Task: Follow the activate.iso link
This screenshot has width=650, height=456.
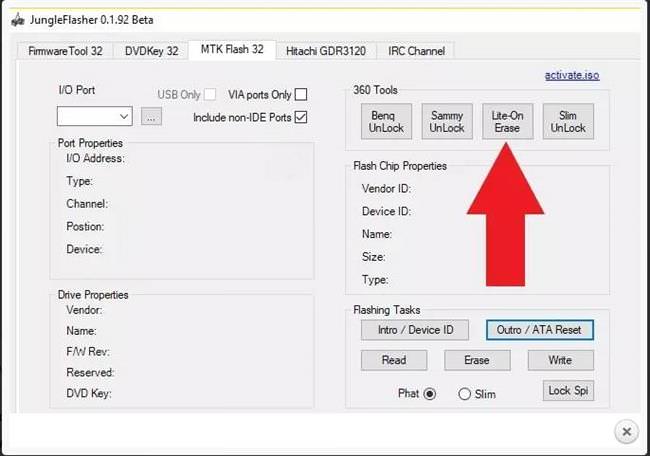Action: pyautogui.click(x=572, y=75)
